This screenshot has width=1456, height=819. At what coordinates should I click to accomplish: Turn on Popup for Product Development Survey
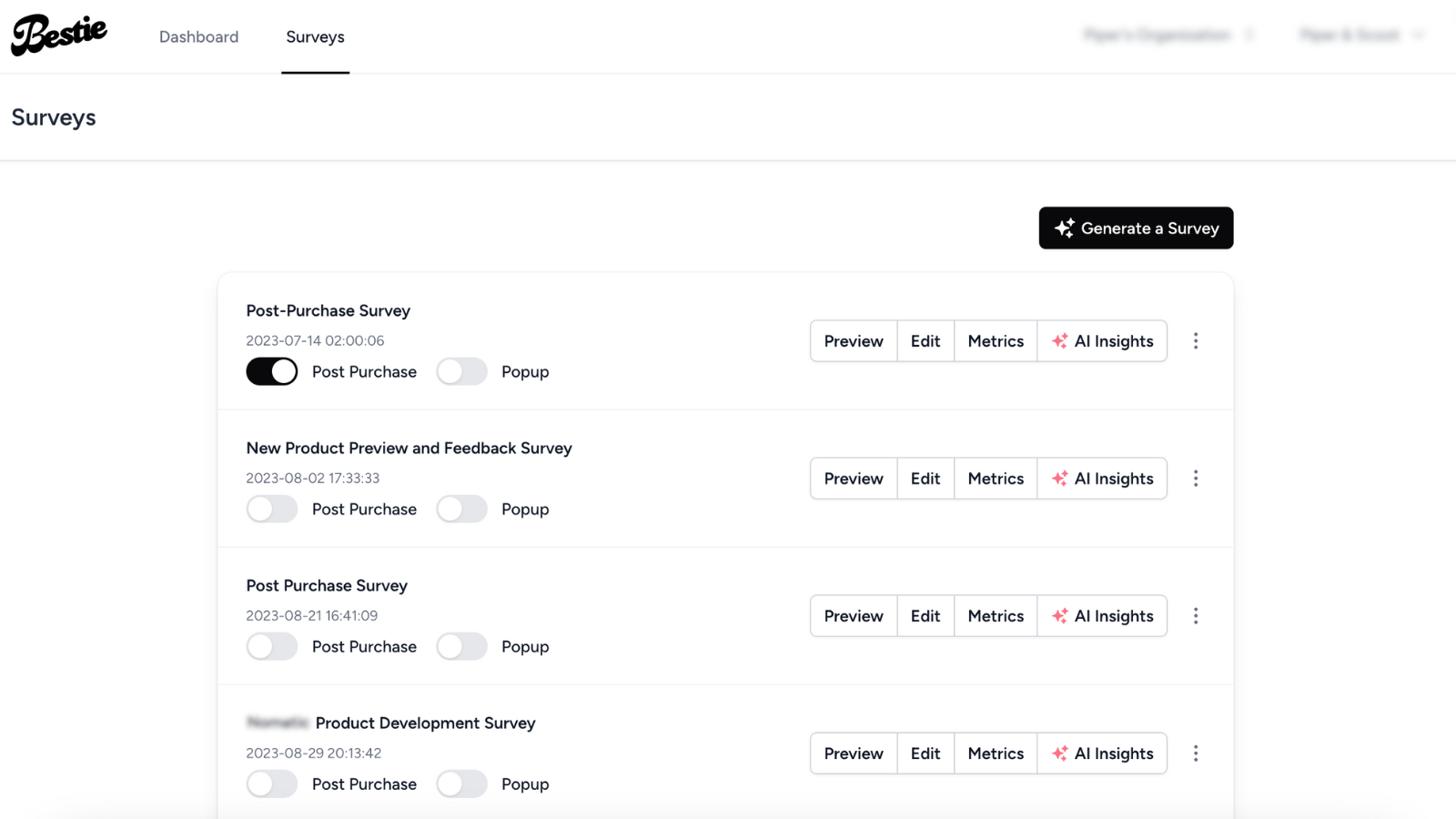click(x=461, y=784)
